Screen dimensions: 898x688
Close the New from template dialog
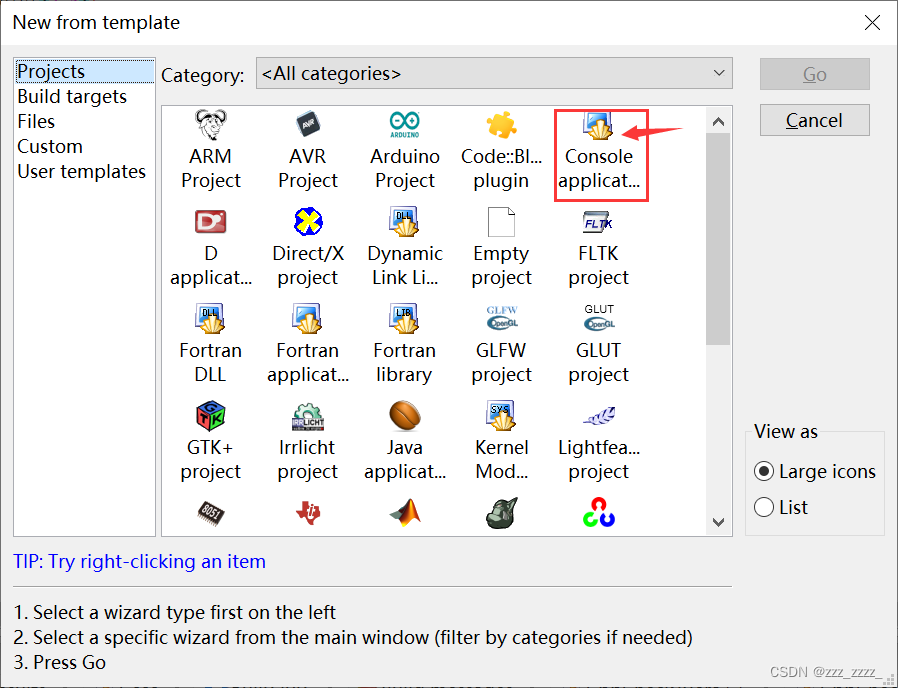(872, 22)
